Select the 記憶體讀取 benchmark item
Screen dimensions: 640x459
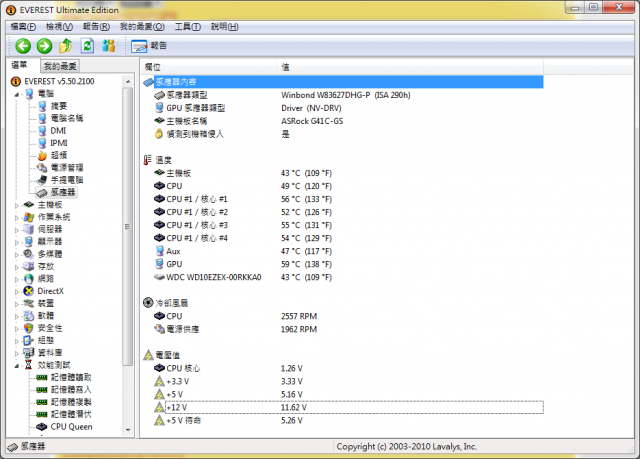71,377
